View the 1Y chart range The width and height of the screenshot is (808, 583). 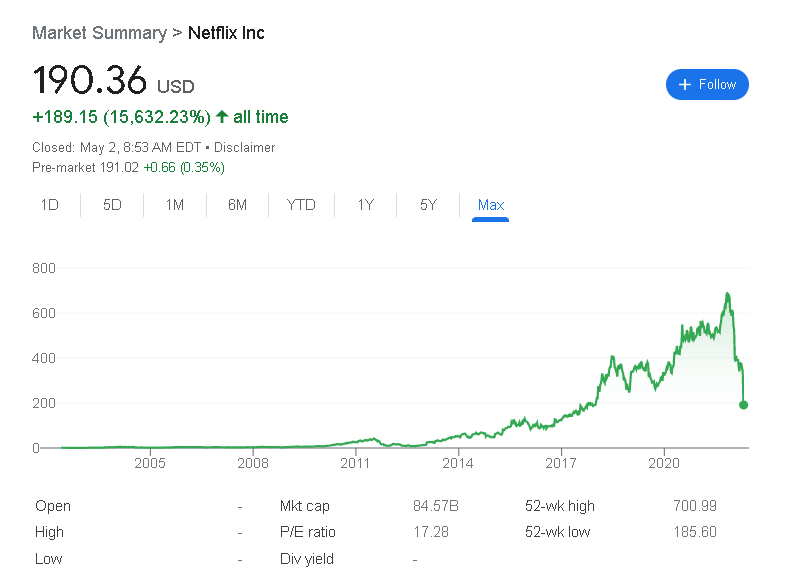[366, 205]
